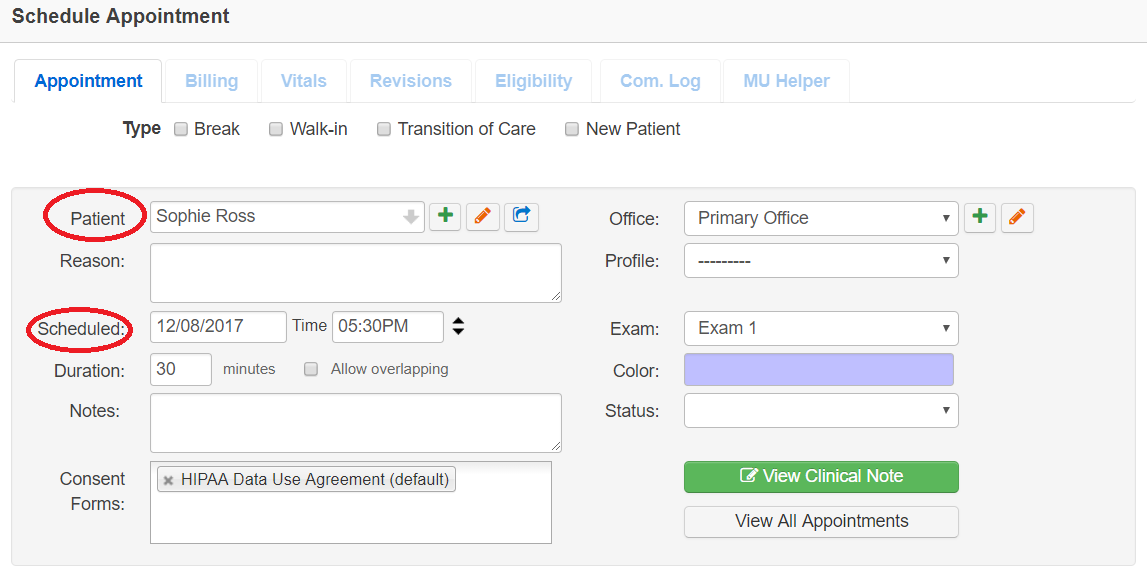Click the lavender Color swatch
The width and height of the screenshot is (1147, 574).
point(818,369)
